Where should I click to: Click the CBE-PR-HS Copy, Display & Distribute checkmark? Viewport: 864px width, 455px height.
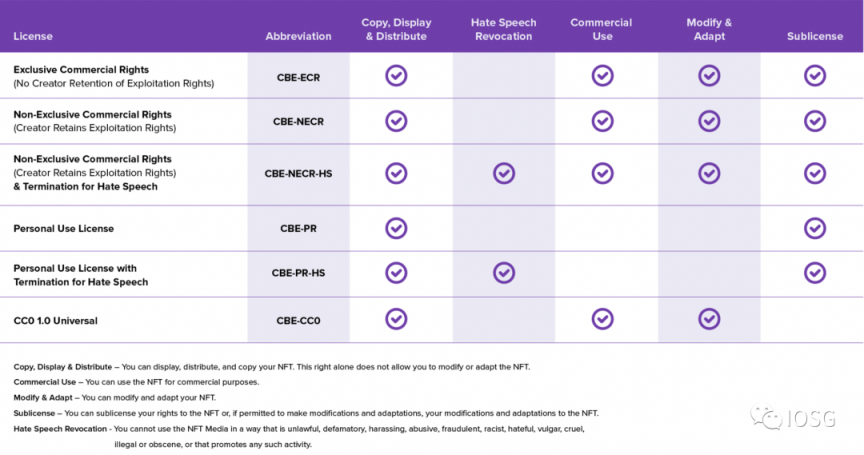coord(396,273)
